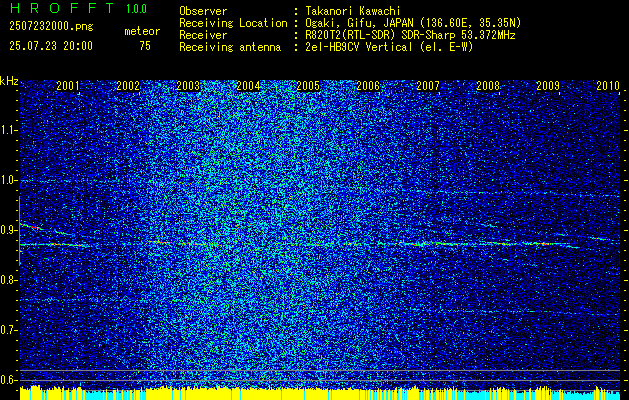Image resolution: width=629 pixels, height=400 pixels.
Task: Click the 0.7 kHz axis label
Action: click(x=8, y=330)
